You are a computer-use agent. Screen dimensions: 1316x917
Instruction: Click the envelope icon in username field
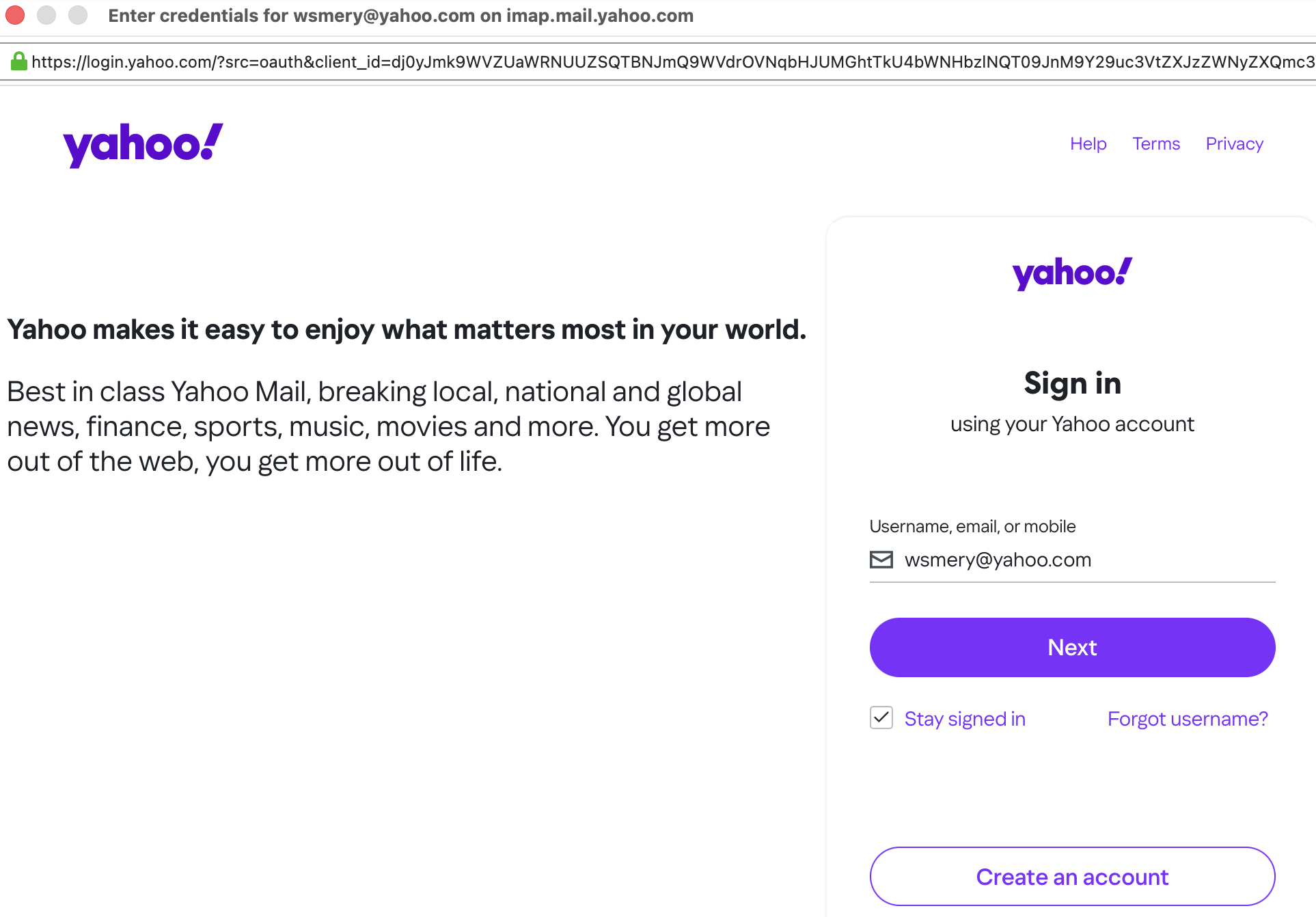pyautogui.click(x=881, y=560)
